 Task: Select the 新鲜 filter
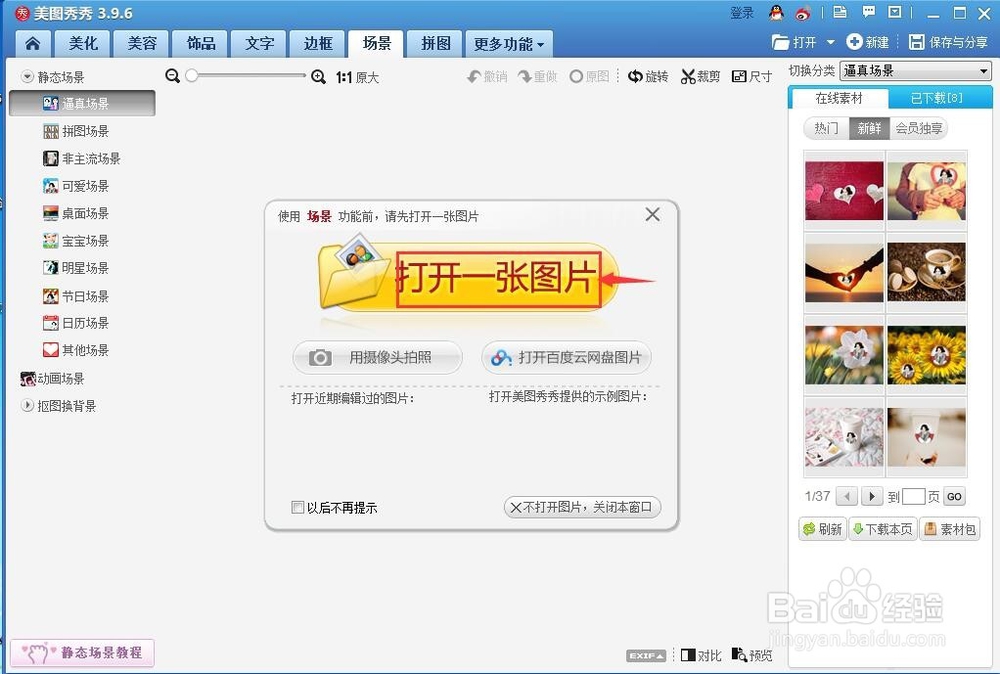pyautogui.click(x=869, y=128)
